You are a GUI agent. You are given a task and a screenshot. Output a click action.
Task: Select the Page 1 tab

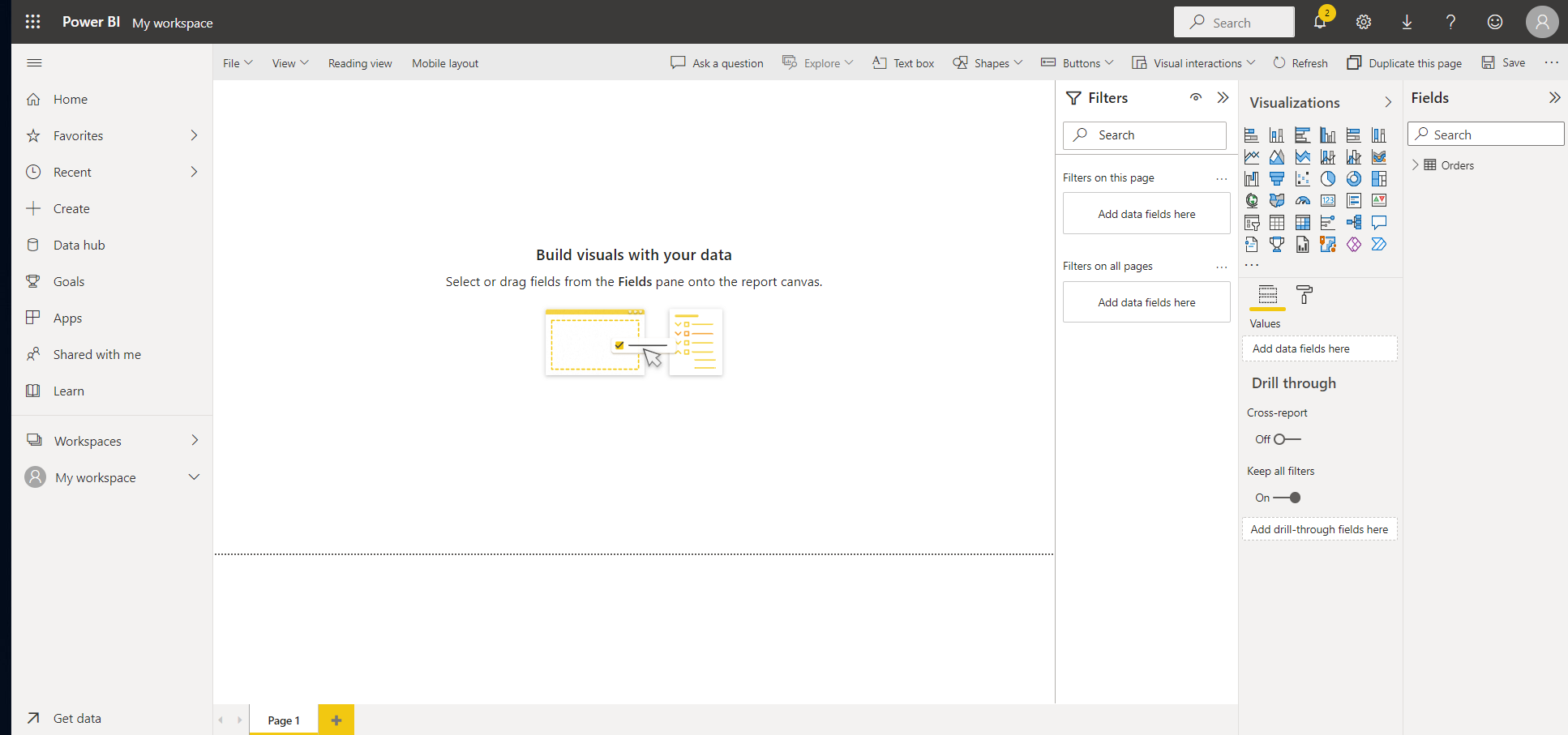283,720
